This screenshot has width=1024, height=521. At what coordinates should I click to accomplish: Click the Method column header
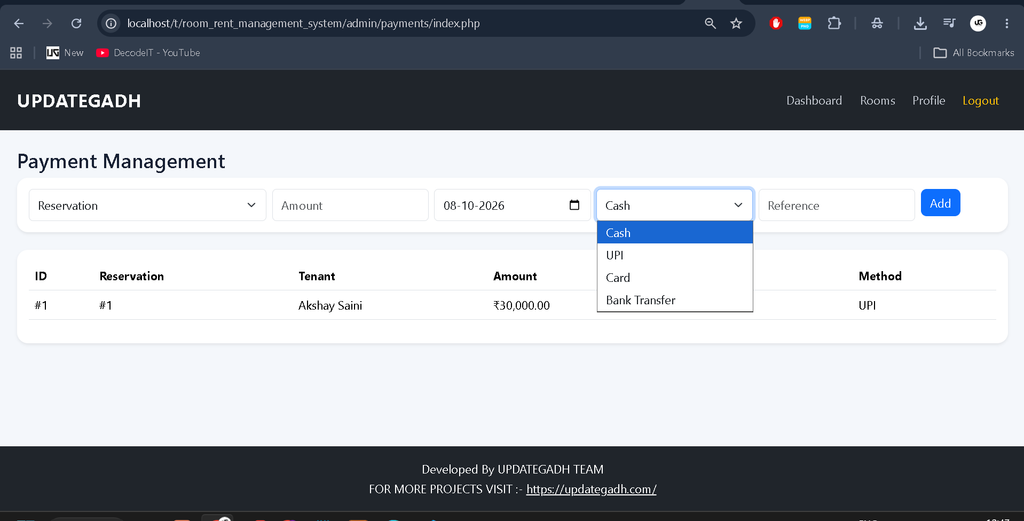point(880,276)
